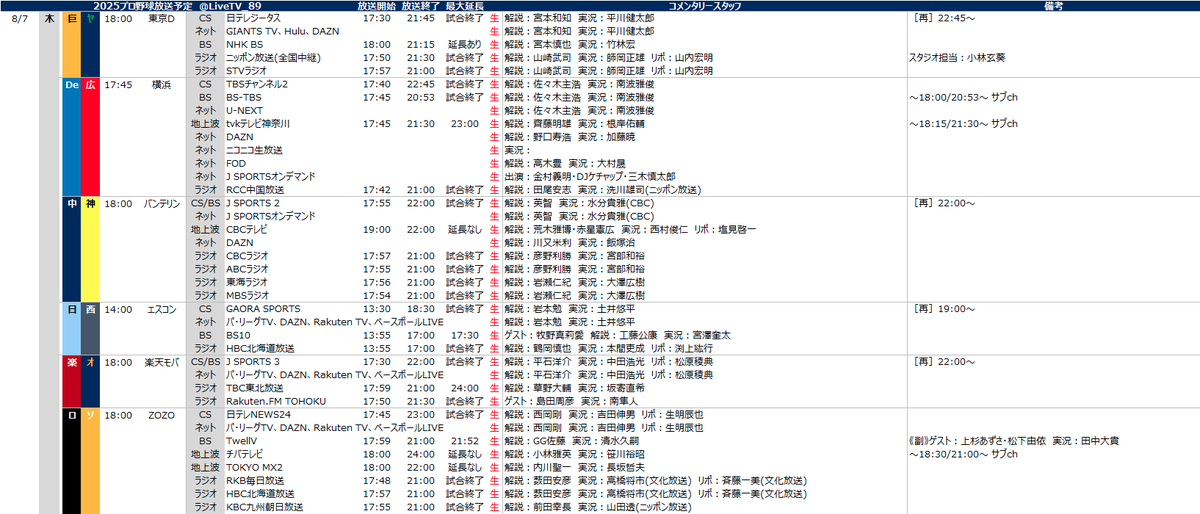Click the FOD cell

[x=235, y=163]
